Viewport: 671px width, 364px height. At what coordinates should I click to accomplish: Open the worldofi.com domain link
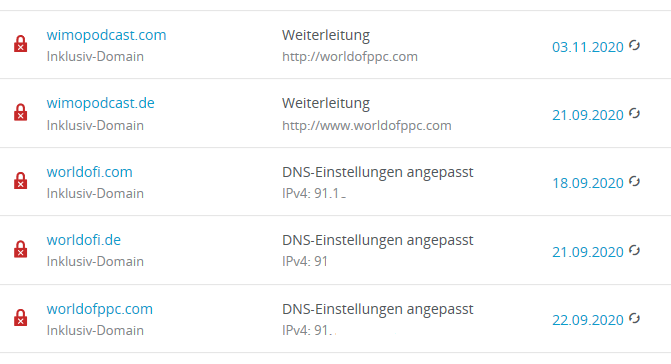[x=89, y=172]
